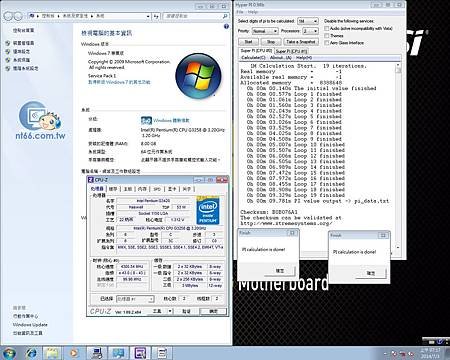
Task: Toggle the Themes checkbox in Hyper PI
Action: tap(327, 36)
